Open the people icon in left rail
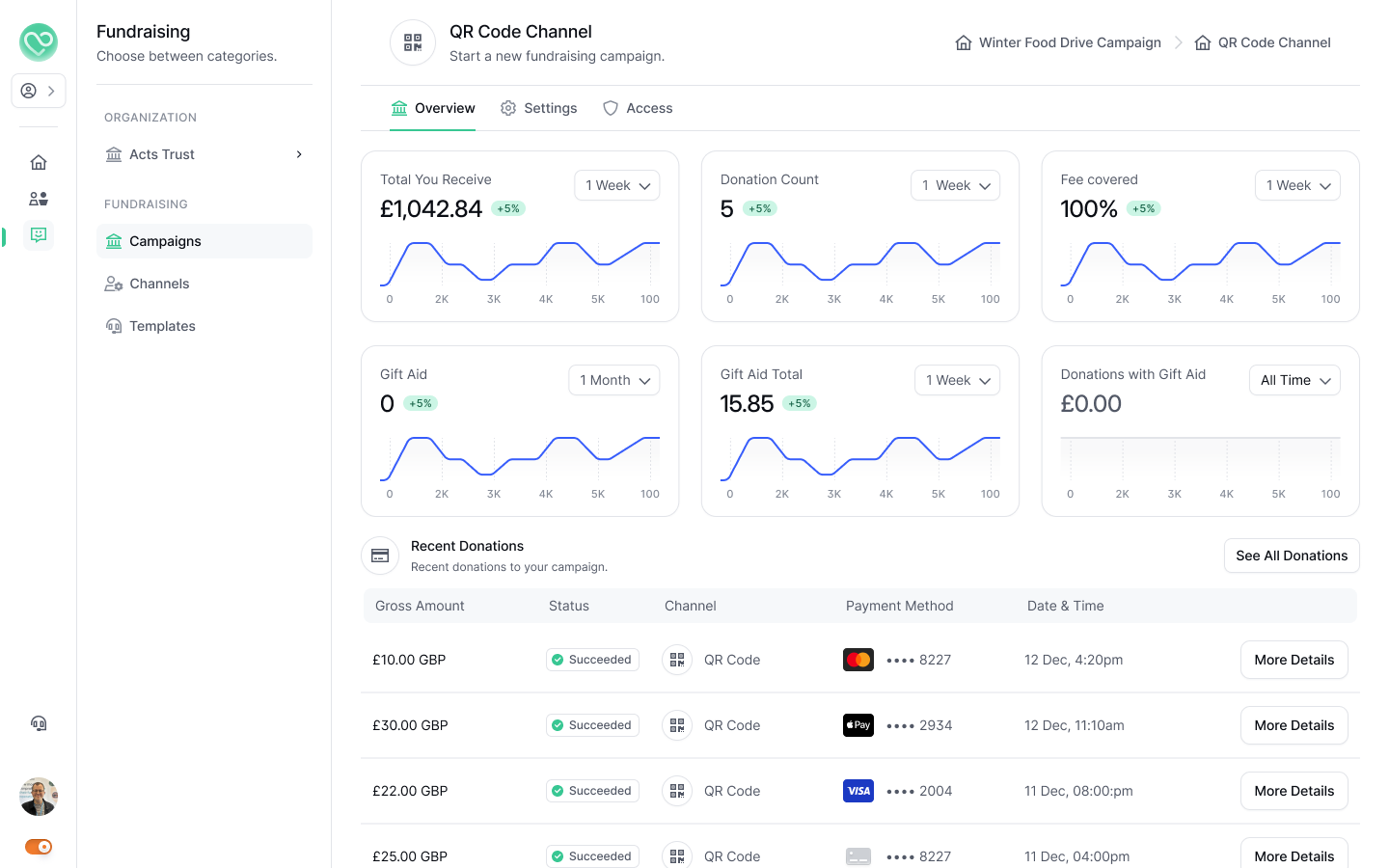 coord(39,199)
